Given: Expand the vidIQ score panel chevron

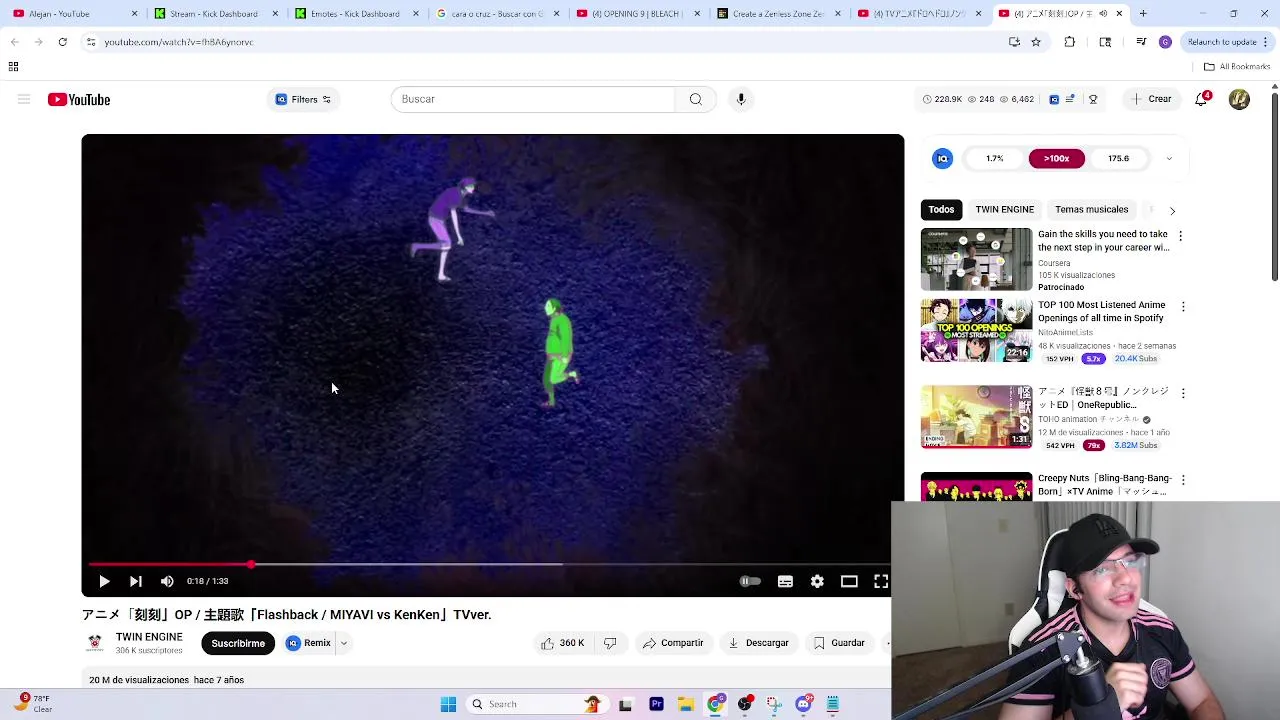Looking at the screenshot, I should click(1169, 158).
